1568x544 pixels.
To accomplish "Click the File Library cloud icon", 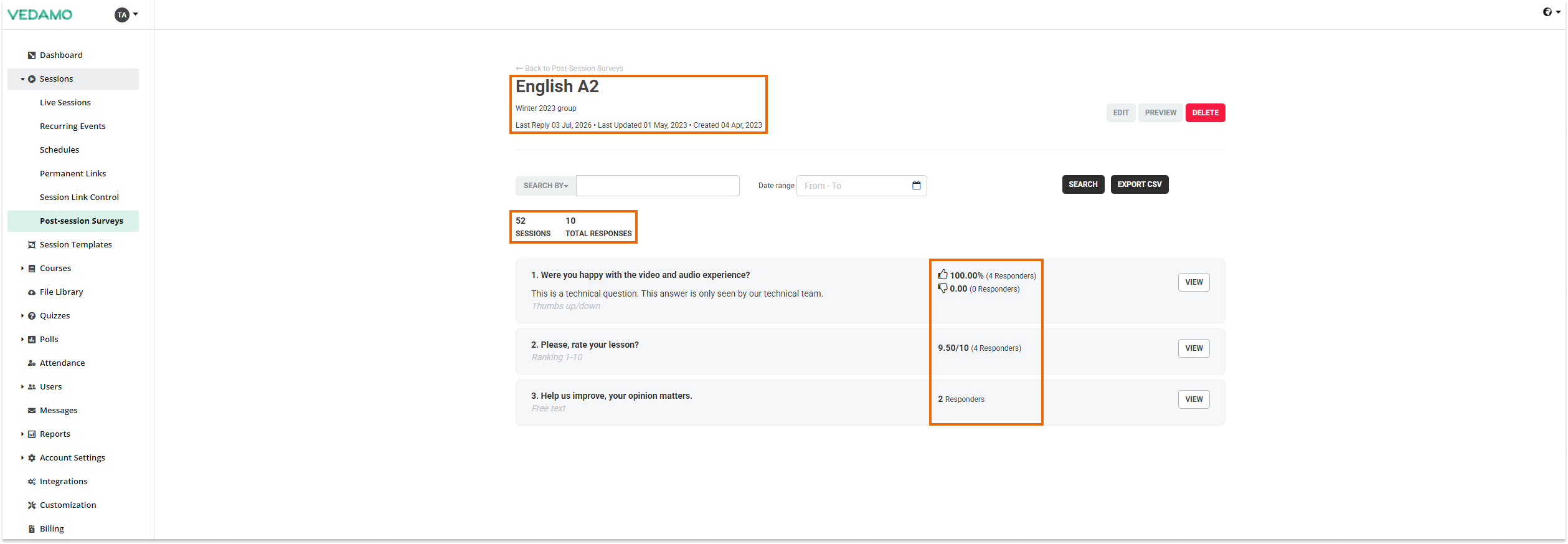I will [x=32, y=292].
